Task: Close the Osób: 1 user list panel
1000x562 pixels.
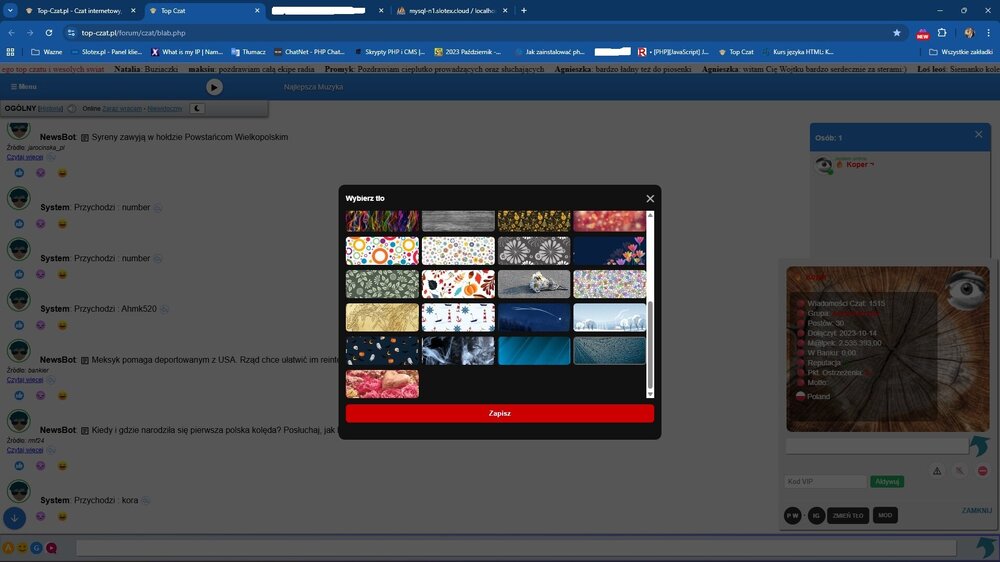Action: [x=978, y=134]
